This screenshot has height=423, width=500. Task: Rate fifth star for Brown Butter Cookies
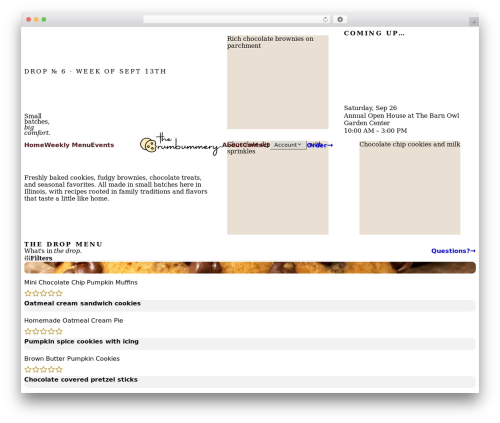pos(59,369)
